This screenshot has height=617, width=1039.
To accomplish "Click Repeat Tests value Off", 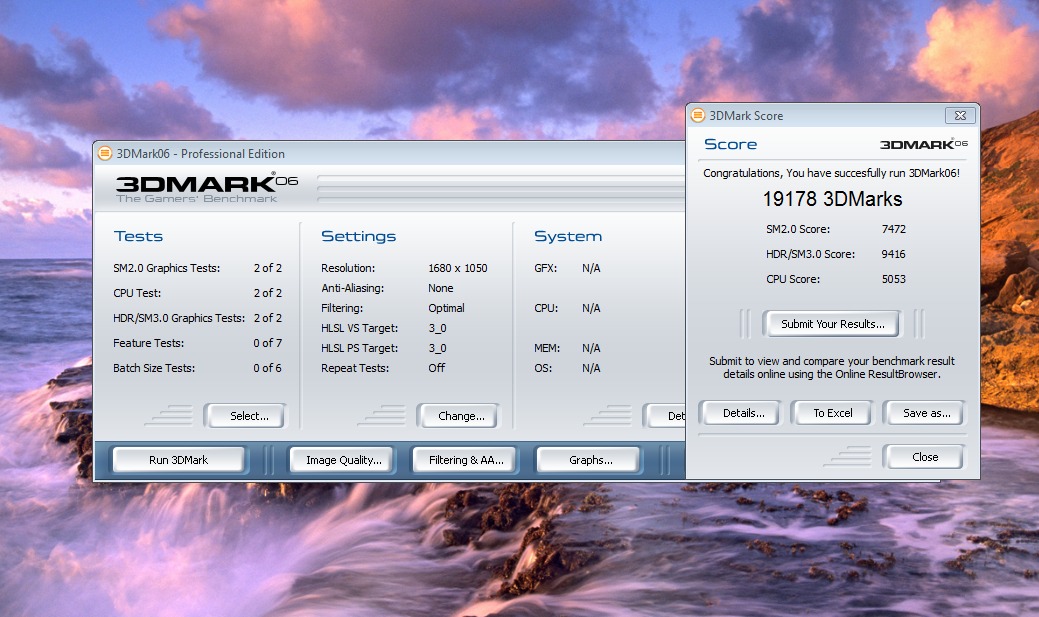I will click(437, 368).
